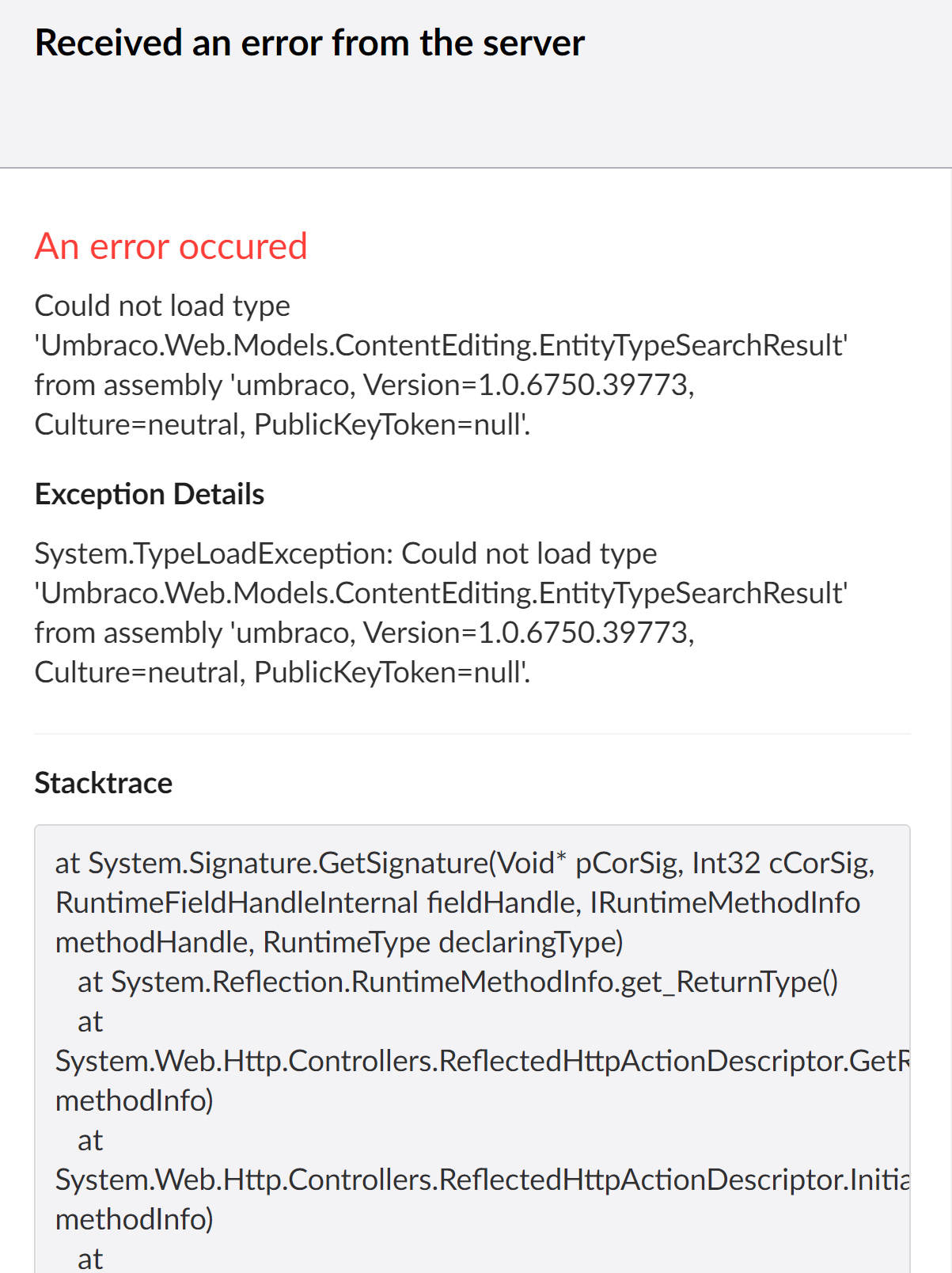The width and height of the screenshot is (952, 1273).
Task: Click the "ReflectedHttpActionDescriptor.GetR" stacktrace line
Action: pyautogui.click(x=483, y=1061)
